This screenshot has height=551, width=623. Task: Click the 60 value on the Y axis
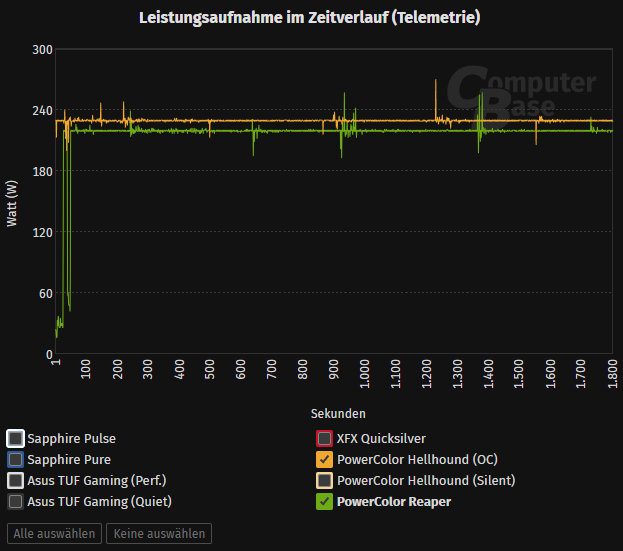tap(46, 294)
